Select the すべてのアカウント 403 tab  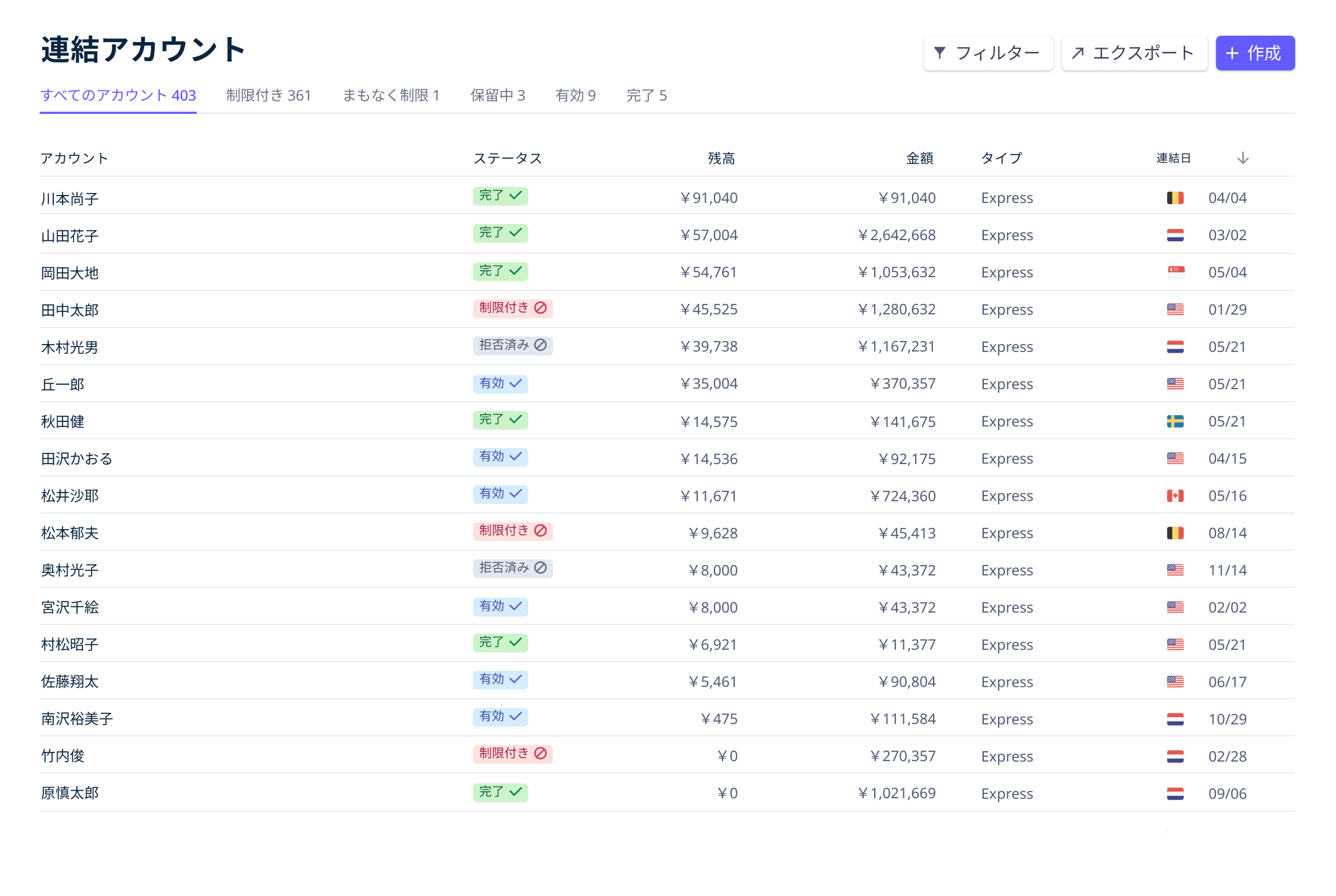[118, 95]
